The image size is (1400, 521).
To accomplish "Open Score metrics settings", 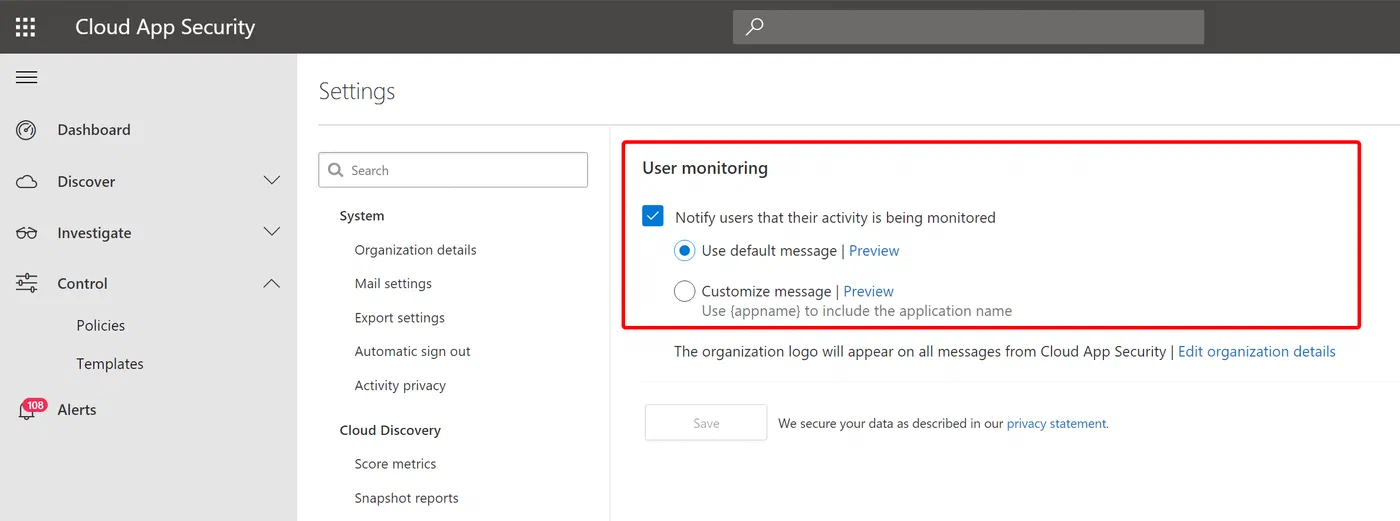I will pyautogui.click(x=395, y=464).
